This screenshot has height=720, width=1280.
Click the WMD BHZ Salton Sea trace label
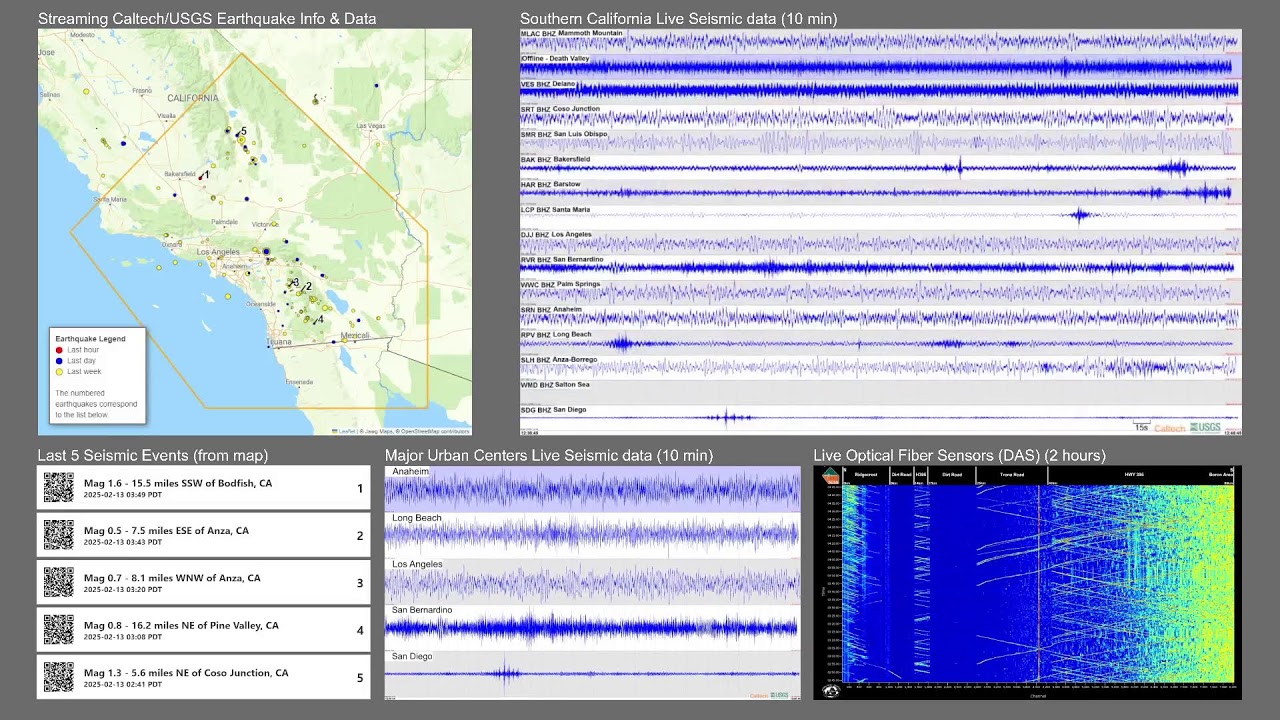(x=556, y=385)
